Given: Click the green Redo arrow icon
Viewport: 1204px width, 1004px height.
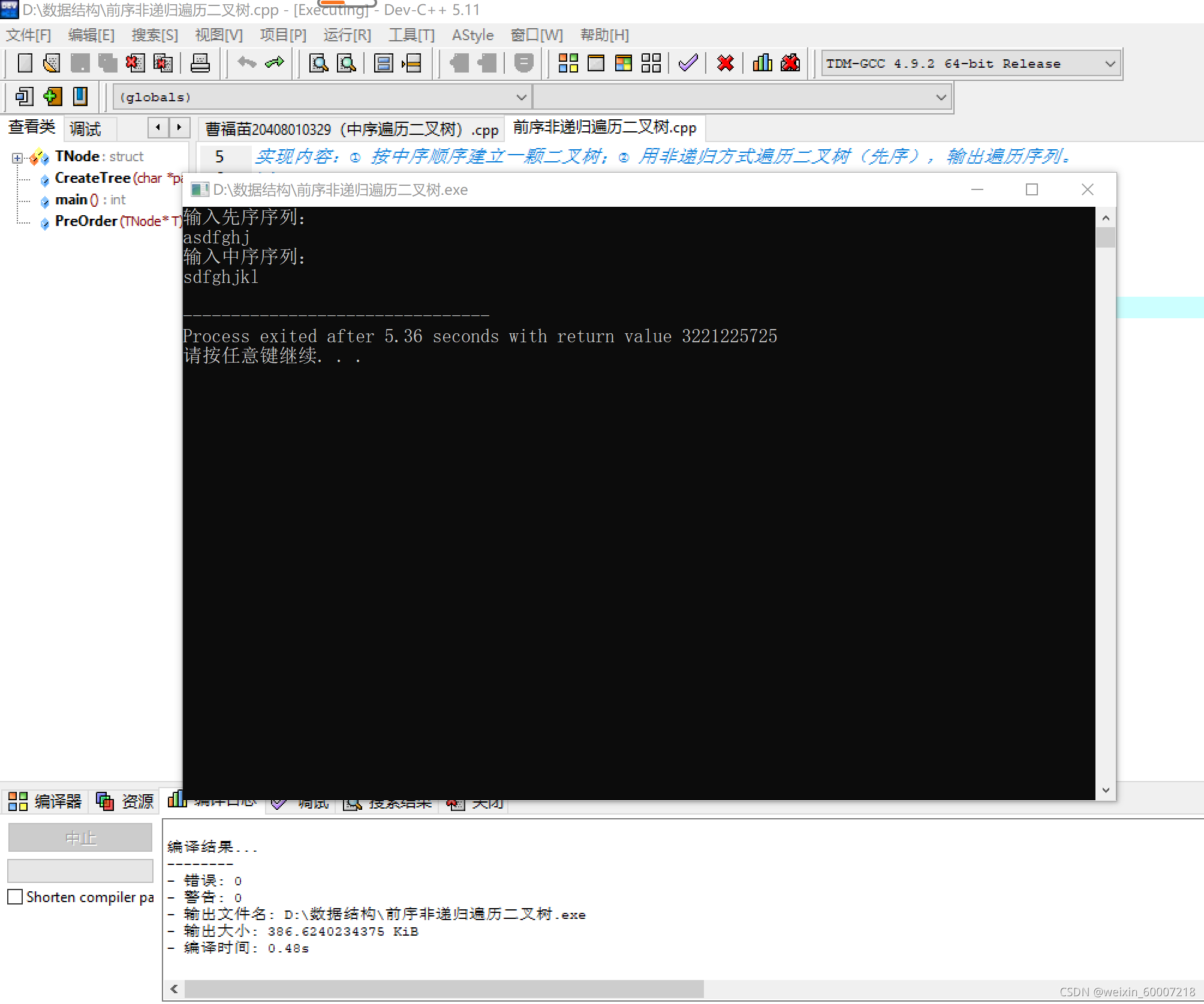Looking at the screenshot, I should 275,63.
